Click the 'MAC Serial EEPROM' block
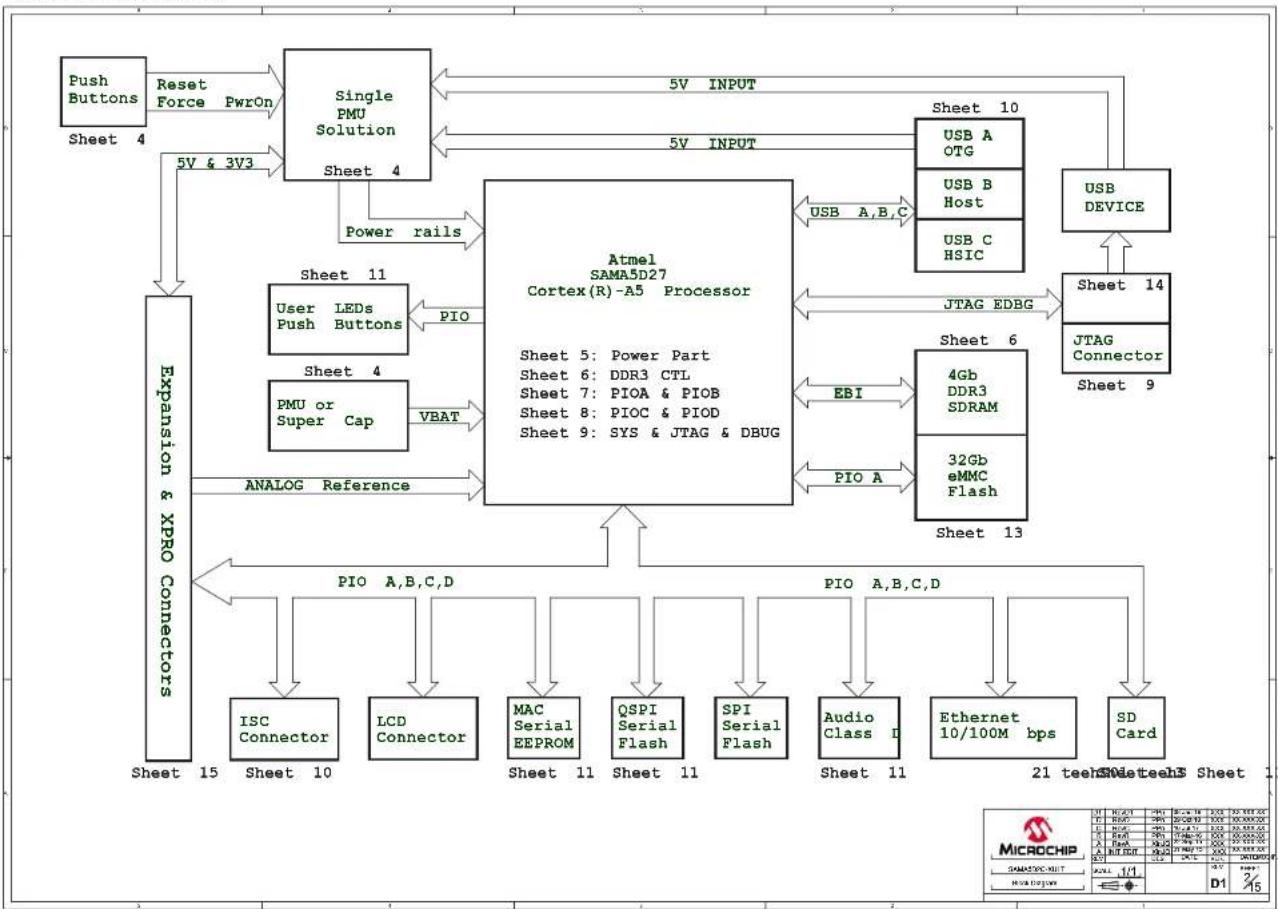This screenshot has width=1278, height=909. coord(545,728)
